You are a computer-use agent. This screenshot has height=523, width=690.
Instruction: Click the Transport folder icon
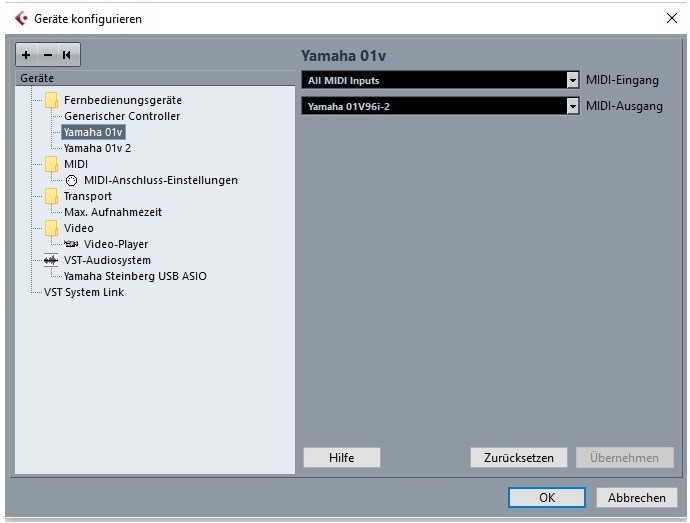click(x=51, y=196)
